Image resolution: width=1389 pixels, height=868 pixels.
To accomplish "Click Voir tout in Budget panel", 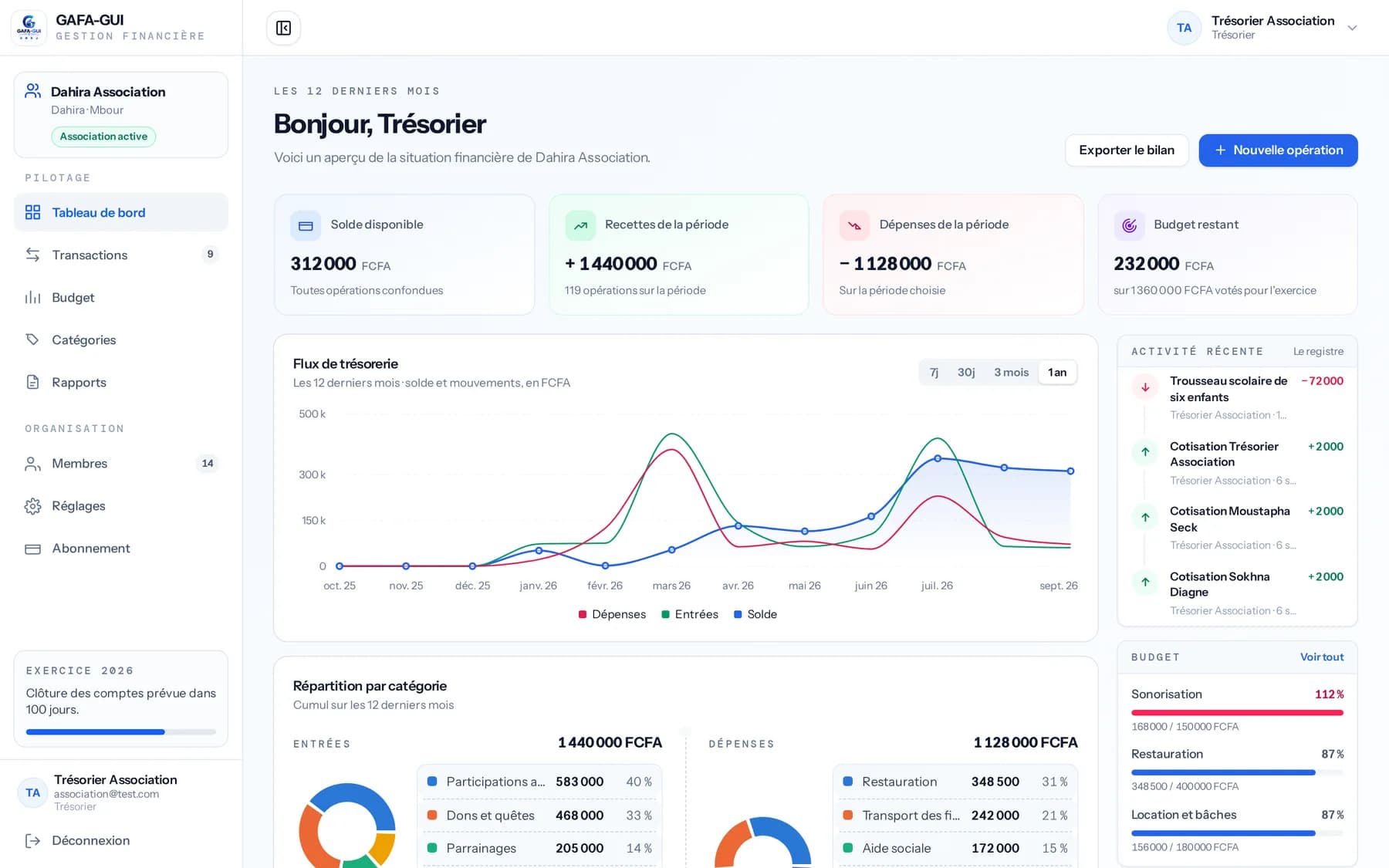I will click(x=1322, y=657).
